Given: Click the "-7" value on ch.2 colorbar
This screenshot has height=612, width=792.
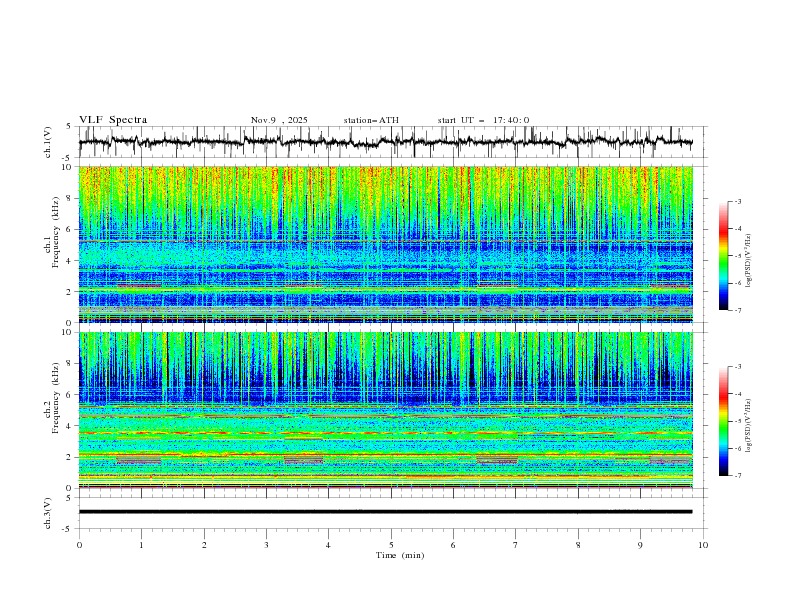Looking at the screenshot, I should click(x=737, y=476).
